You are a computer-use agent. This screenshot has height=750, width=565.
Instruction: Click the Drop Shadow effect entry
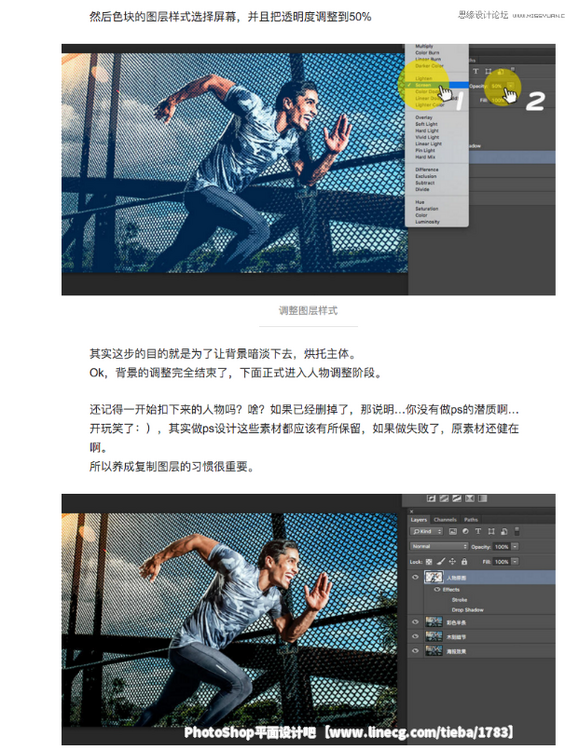pyautogui.click(x=467, y=610)
